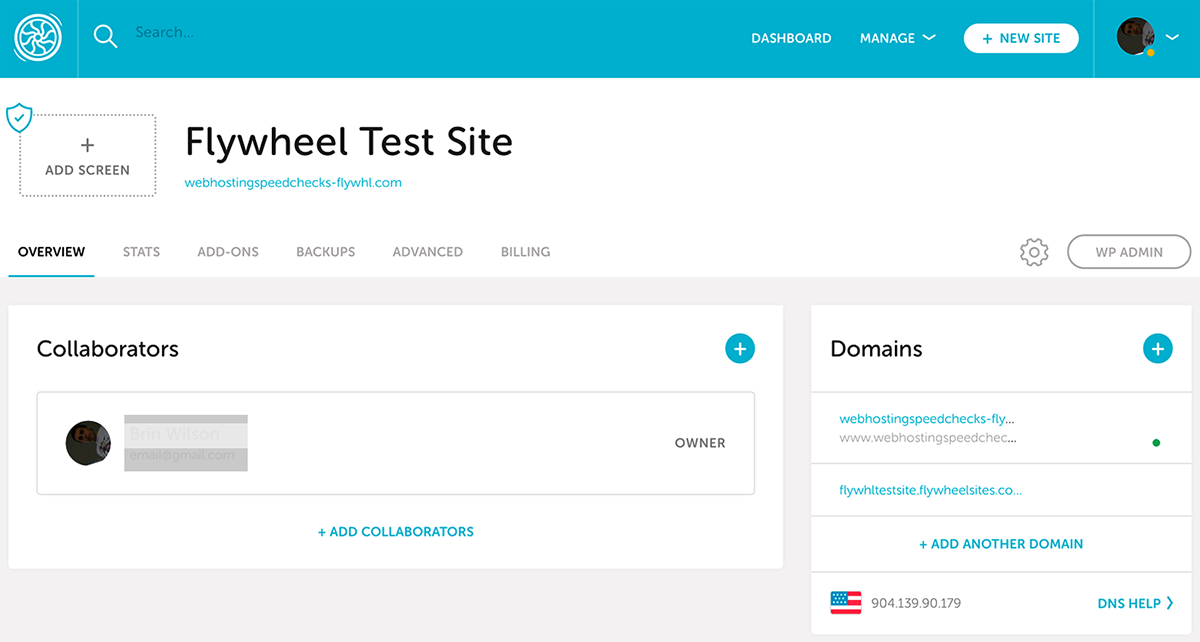Viewport: 1200px width, 642px height.
Task: Click the American flag icon next to the IP
Action: pos(845,602)
